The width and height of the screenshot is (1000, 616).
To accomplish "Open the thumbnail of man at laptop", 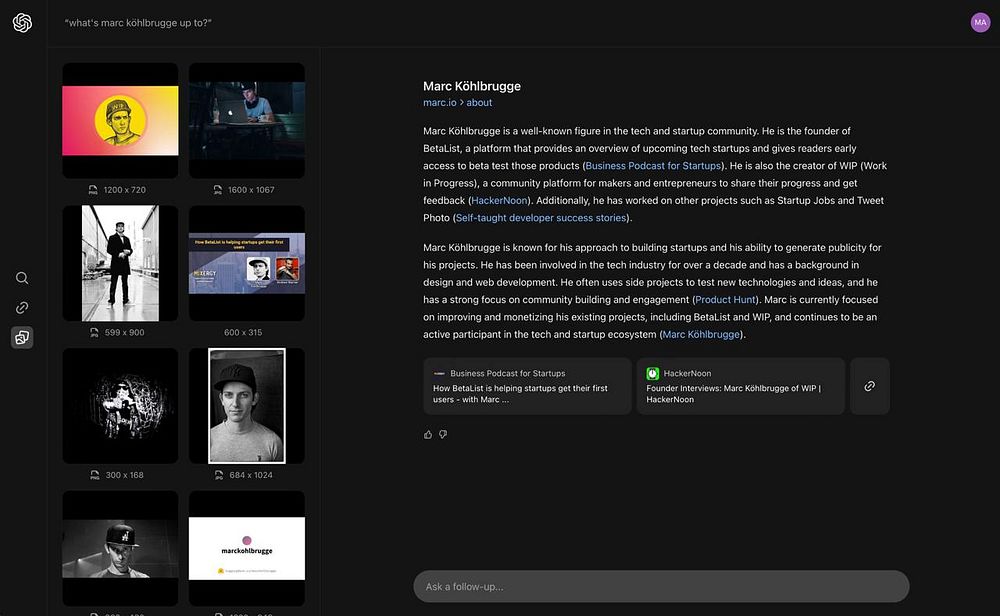I will click(247, 121).
